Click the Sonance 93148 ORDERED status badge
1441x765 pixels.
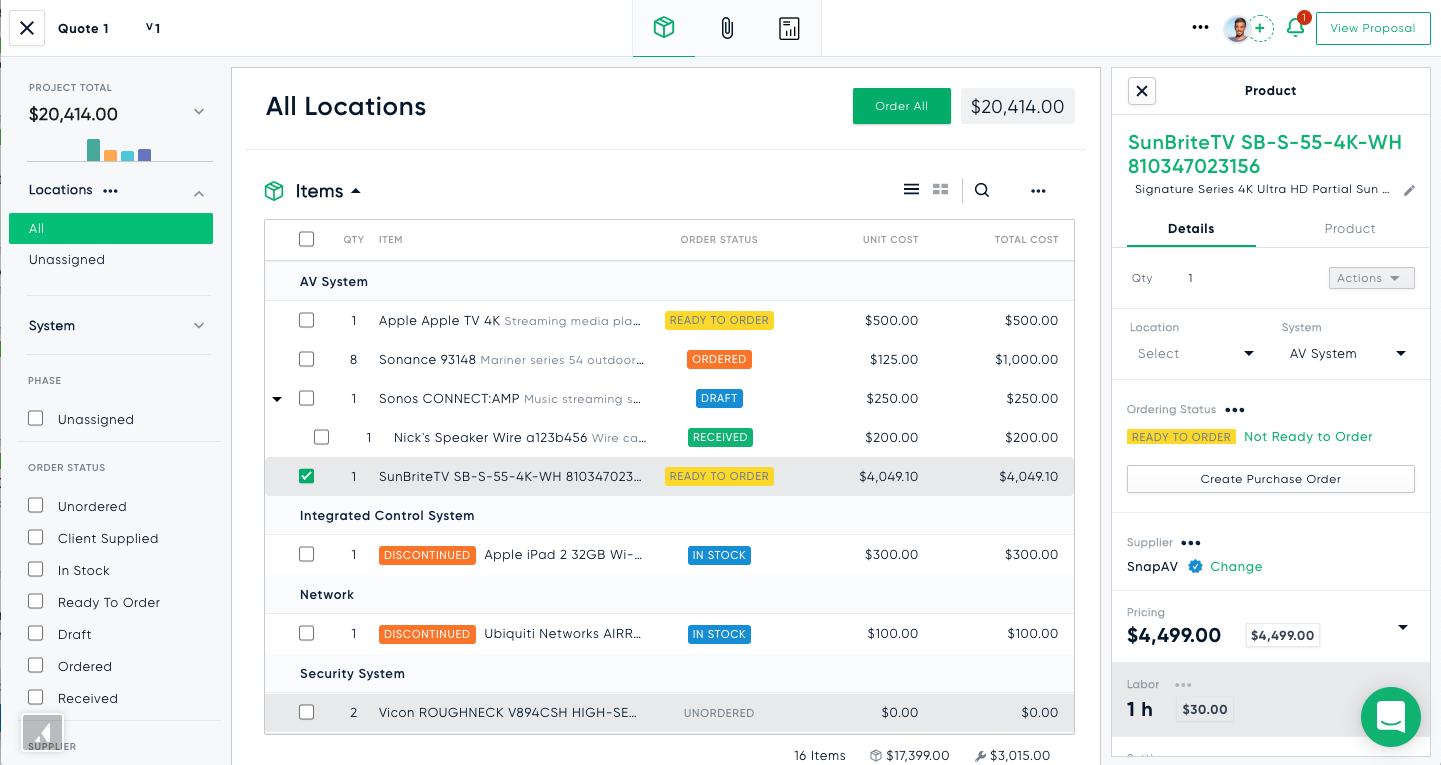pyautogui.click(x=719, y=359)
